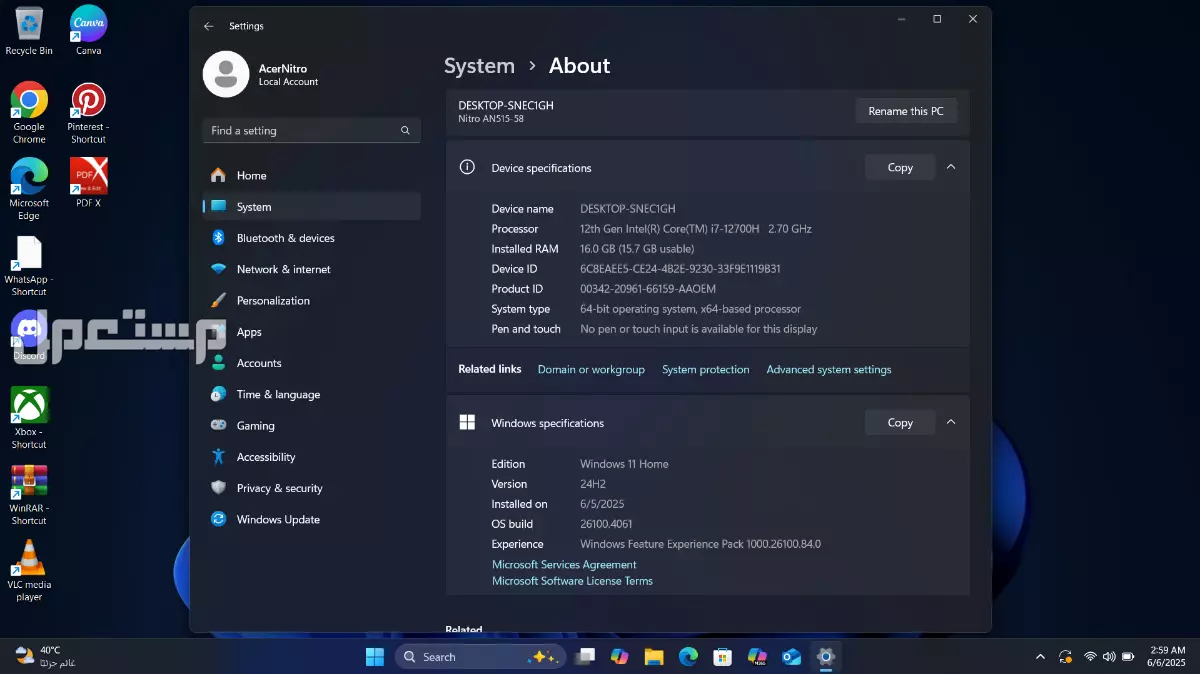Open Accessibility settings in sidebar
This screenshot has width=1200, height=674.
[311, 457]
